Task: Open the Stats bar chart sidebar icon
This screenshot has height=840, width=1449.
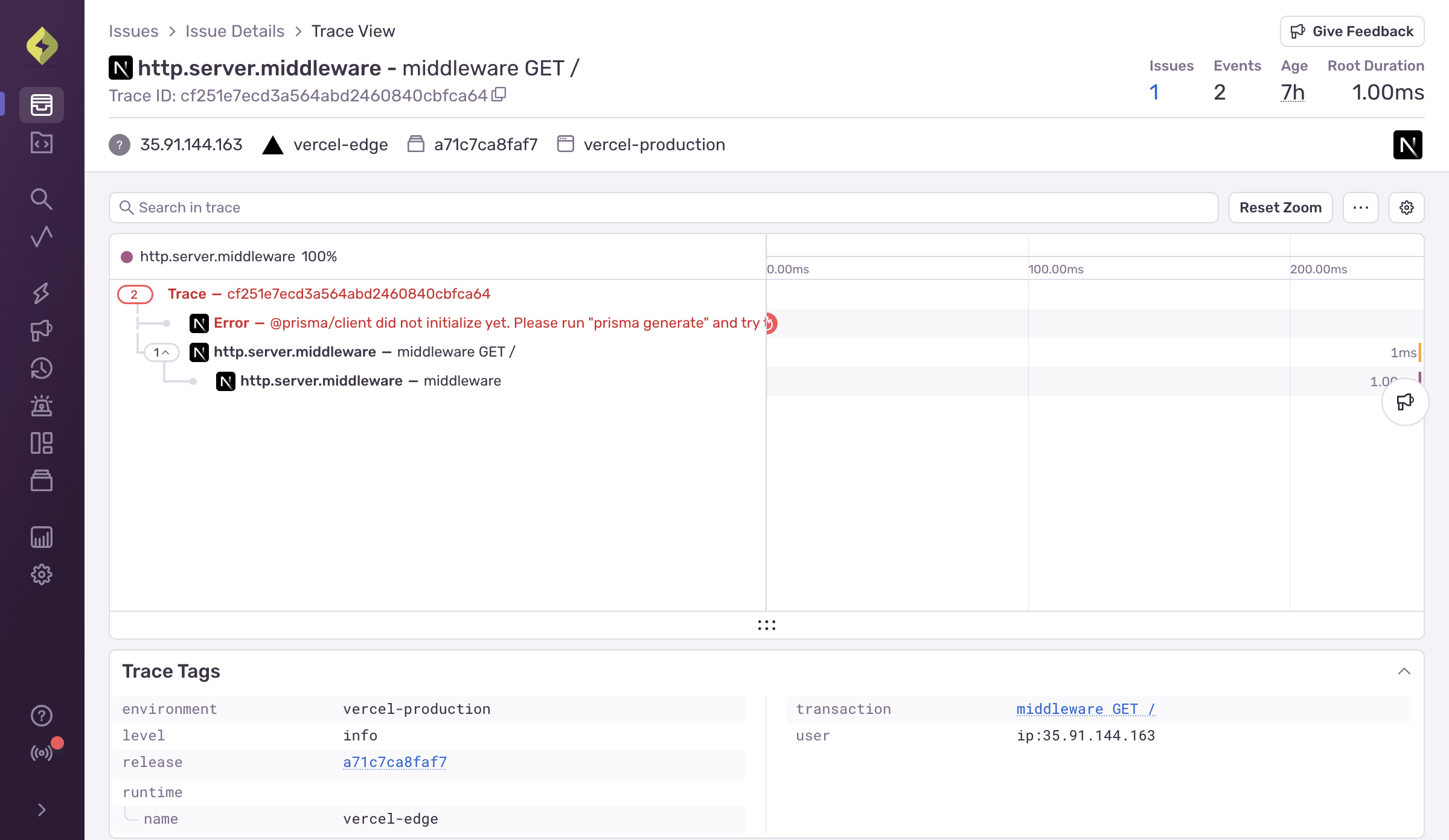Action: [x=42, y=537]
